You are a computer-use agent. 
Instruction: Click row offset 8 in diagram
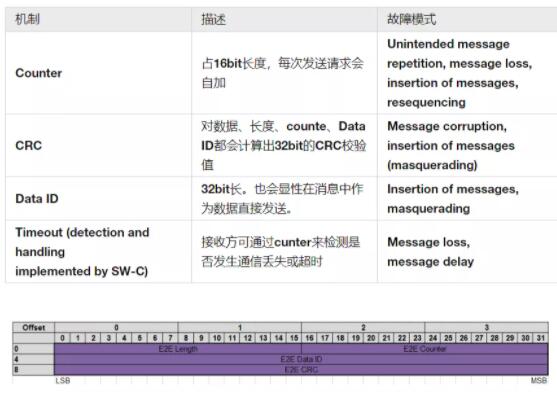pos(33,370)
